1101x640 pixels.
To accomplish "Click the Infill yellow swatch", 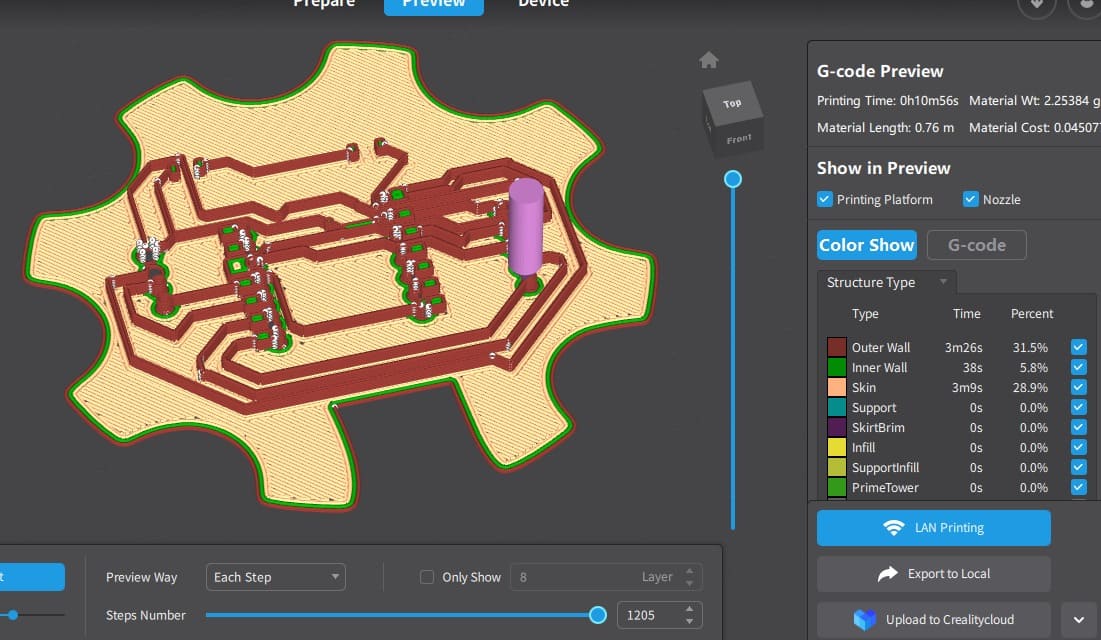I will [x=836, y=448].
